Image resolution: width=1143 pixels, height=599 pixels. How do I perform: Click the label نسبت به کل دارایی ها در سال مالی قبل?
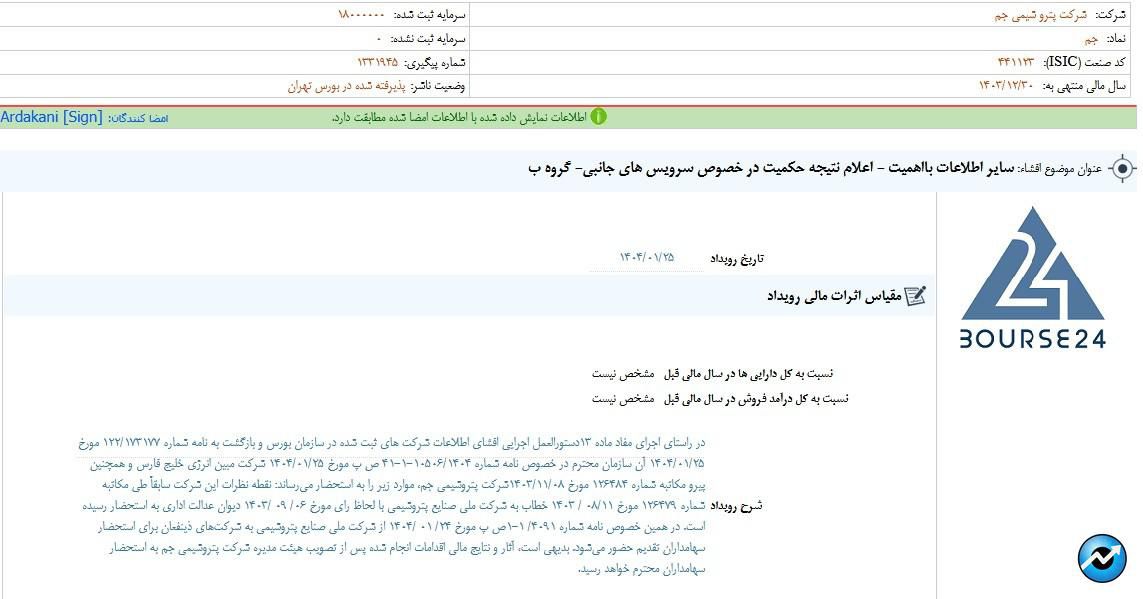pos(748,374)
